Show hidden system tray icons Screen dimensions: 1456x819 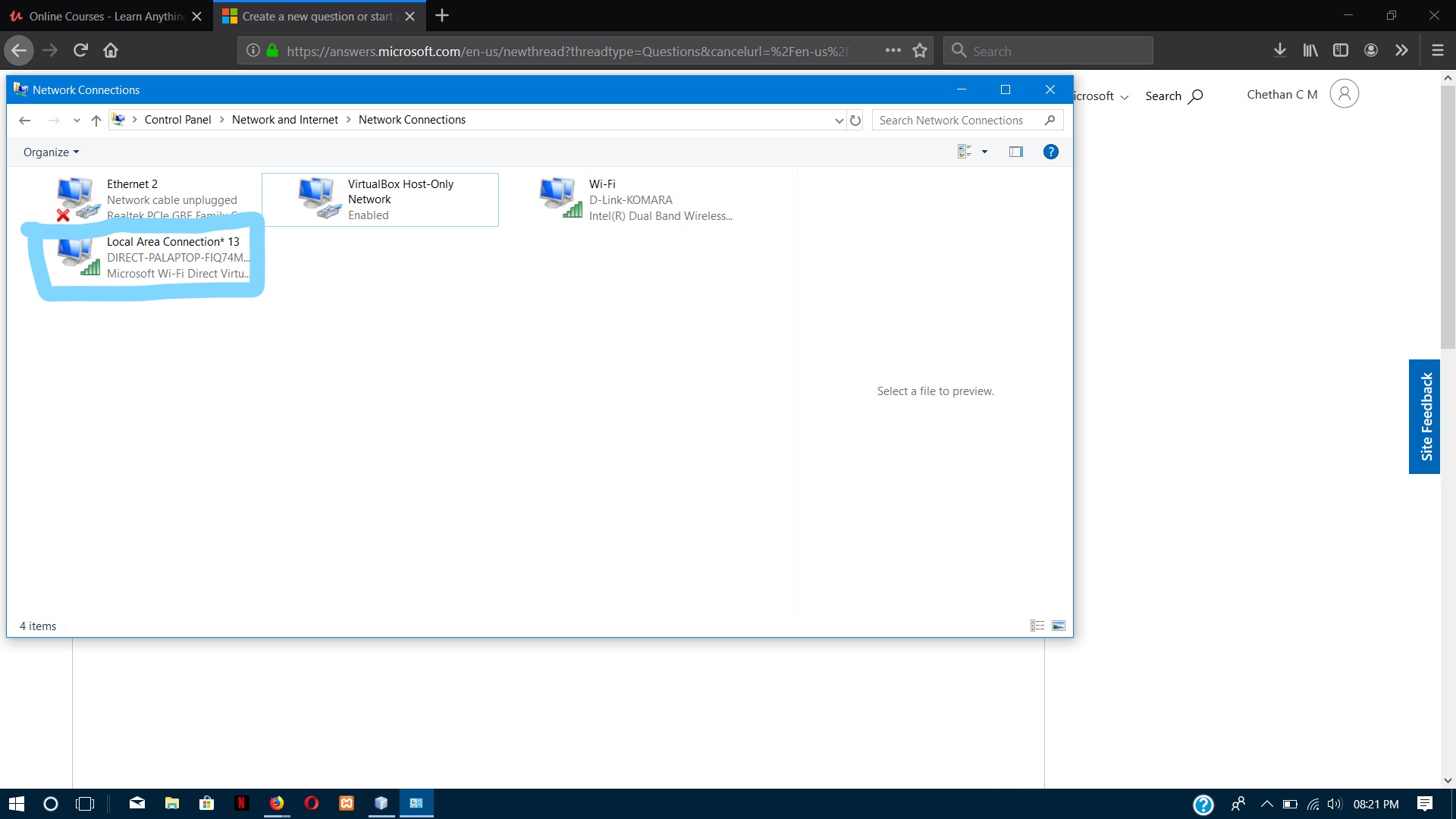(x=1266, y=804)
